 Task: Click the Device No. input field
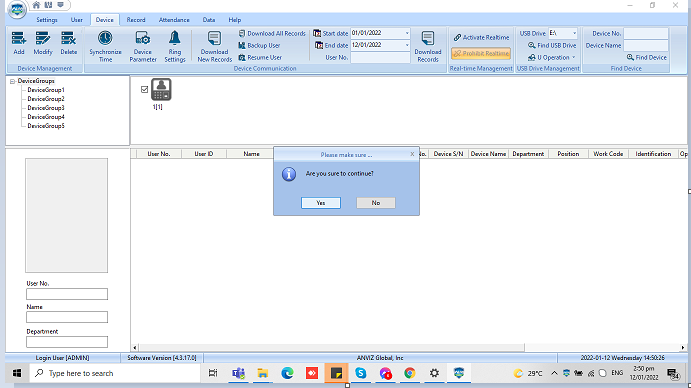646,34
